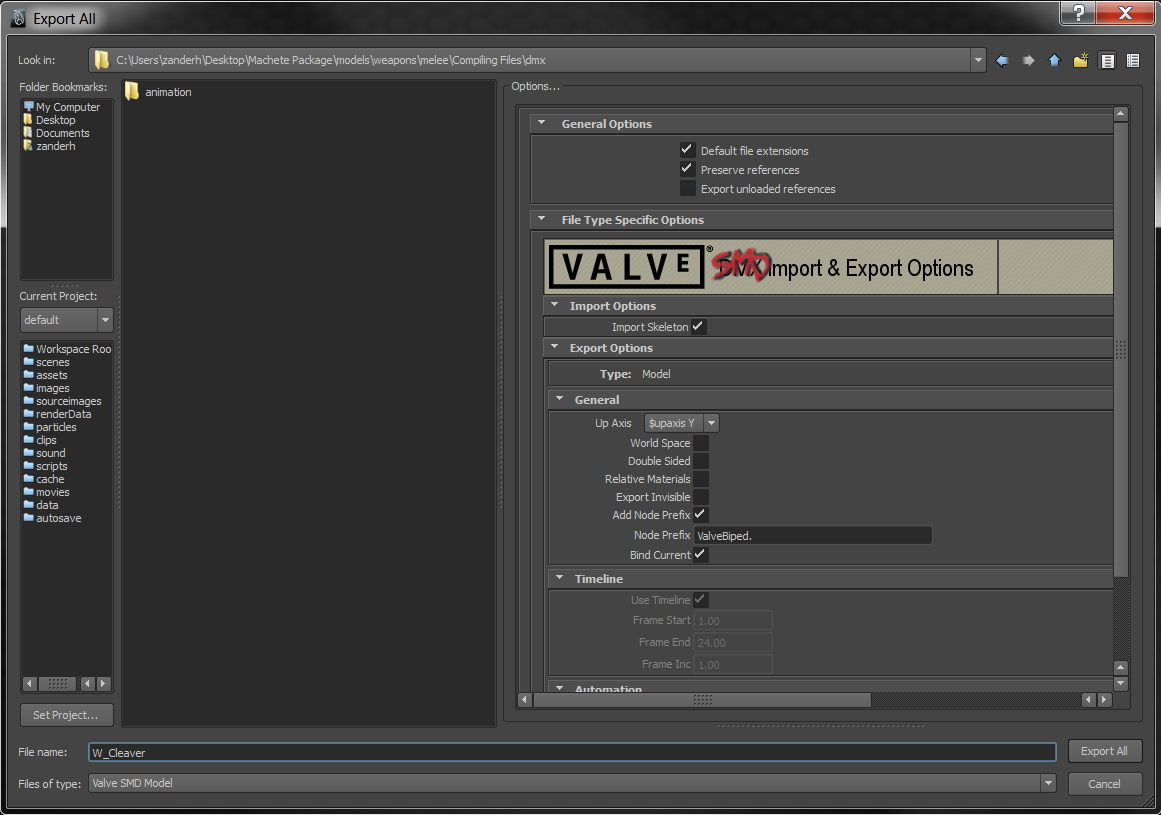Select zanderh bookmark
Viewport: 1161px width, 815px height.
(49, 146)
